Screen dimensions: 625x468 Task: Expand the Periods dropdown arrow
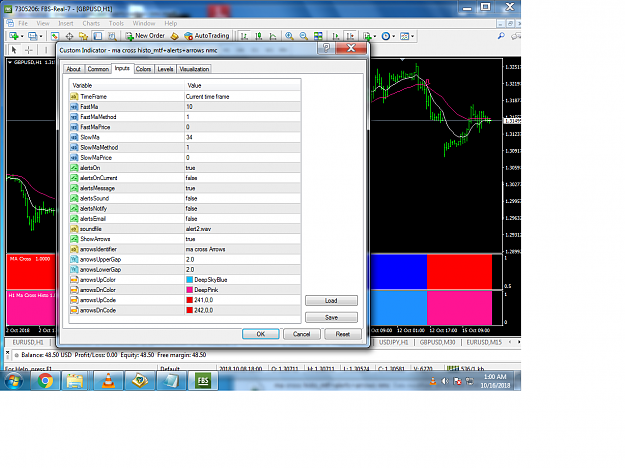click(393, 36)
